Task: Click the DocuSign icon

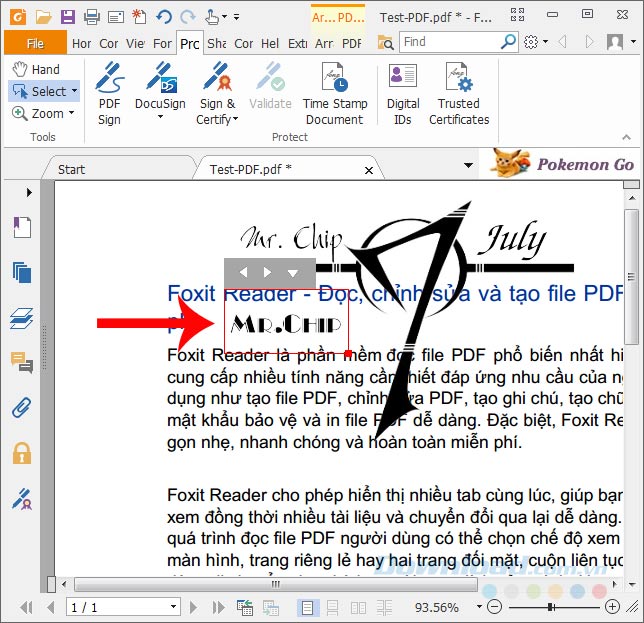Action: [x=161, y=77]
